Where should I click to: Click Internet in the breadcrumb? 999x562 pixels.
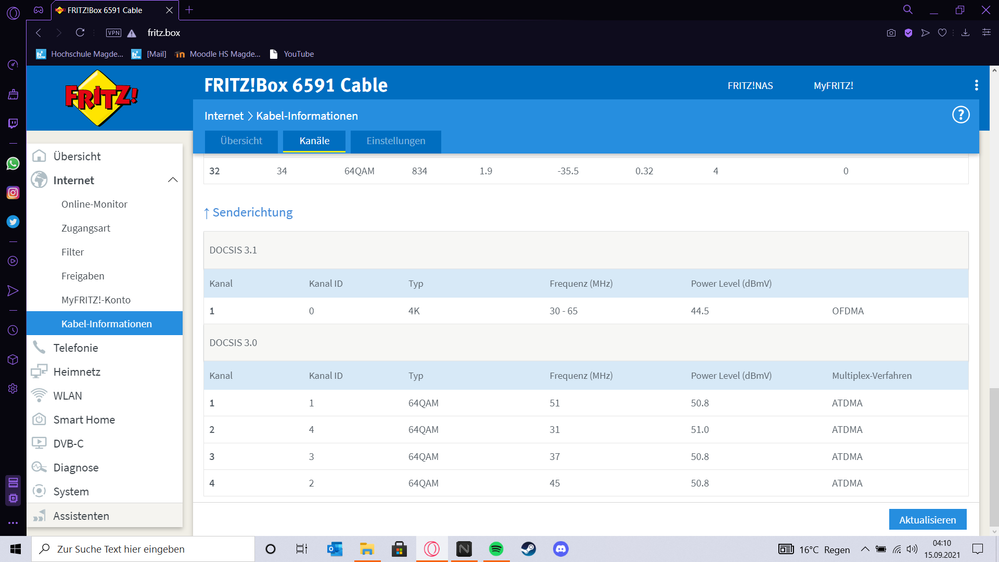coord(224,116)
